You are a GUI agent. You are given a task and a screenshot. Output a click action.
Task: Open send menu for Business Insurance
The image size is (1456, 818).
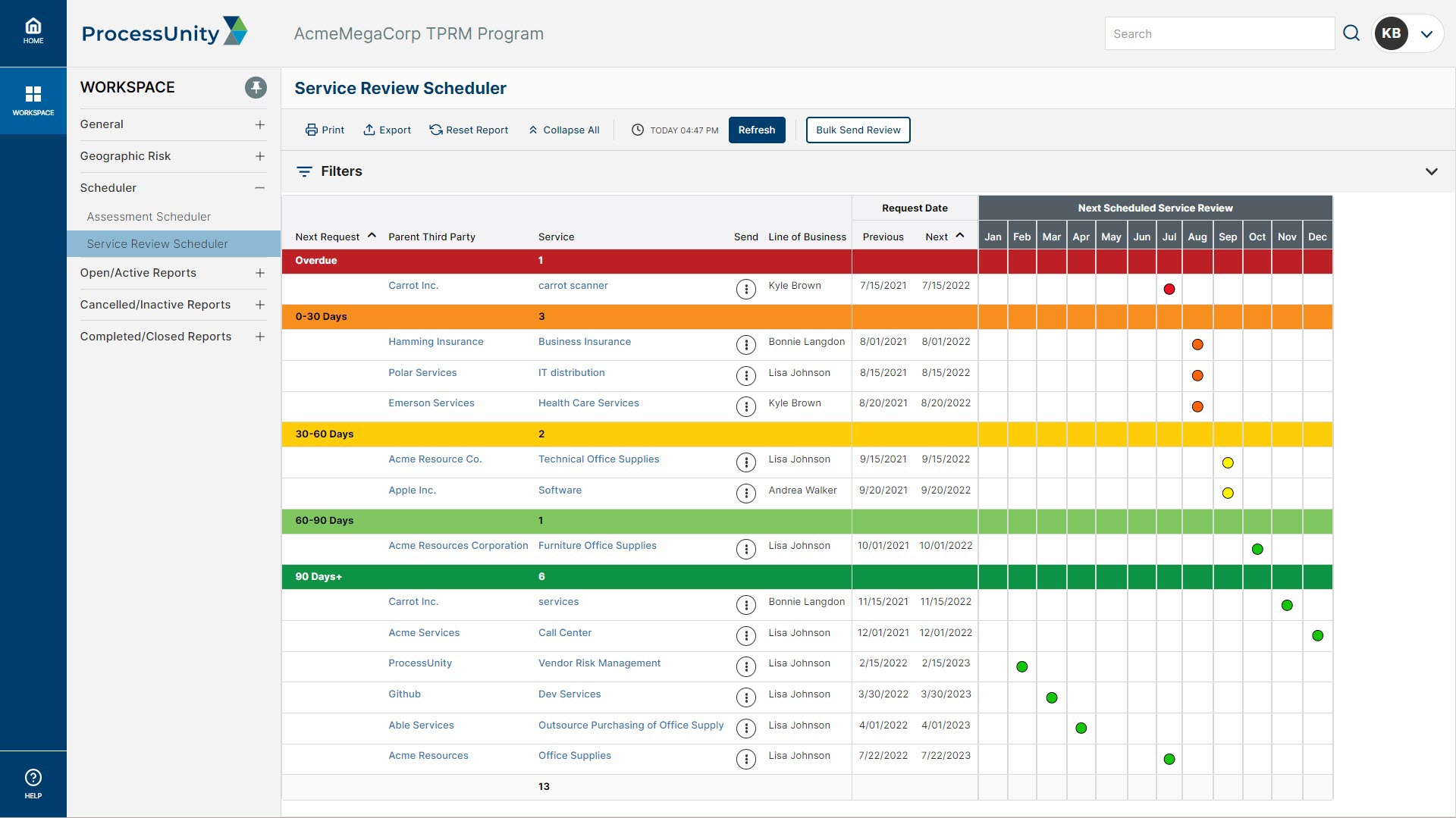coord(746,345)
